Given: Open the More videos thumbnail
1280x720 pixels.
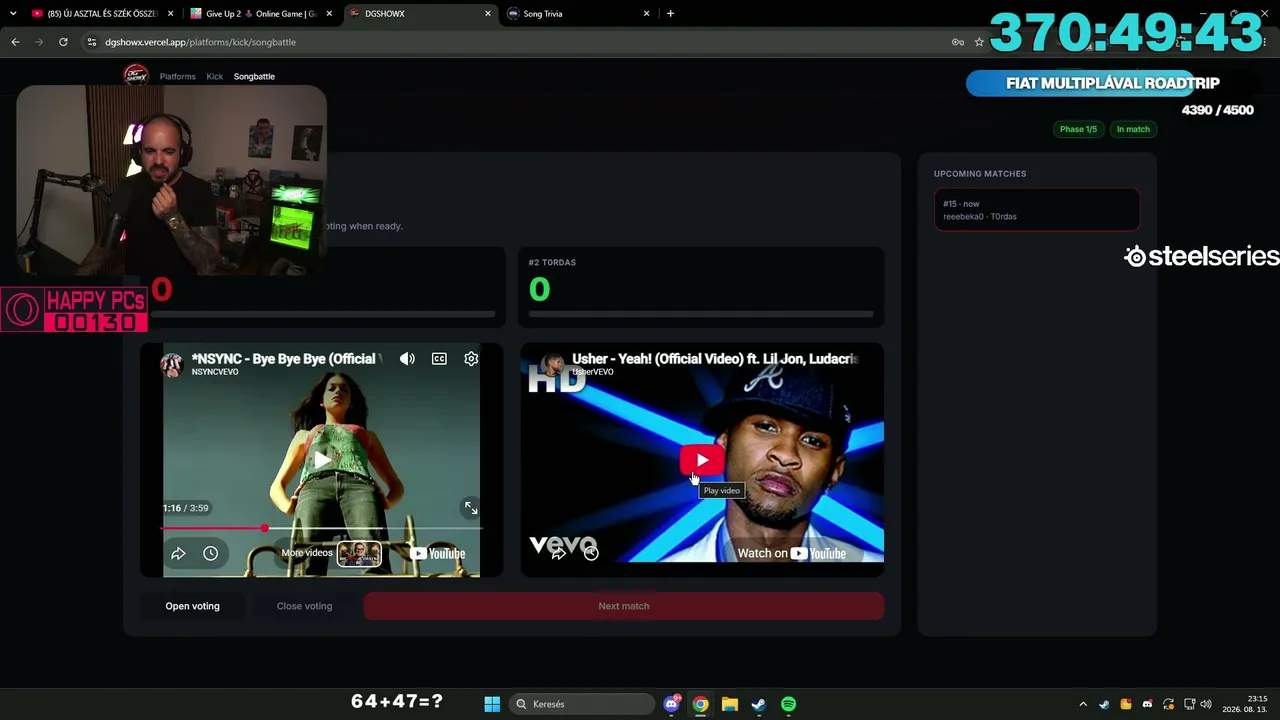Looking at the screenshot, I should pos(359,553).
